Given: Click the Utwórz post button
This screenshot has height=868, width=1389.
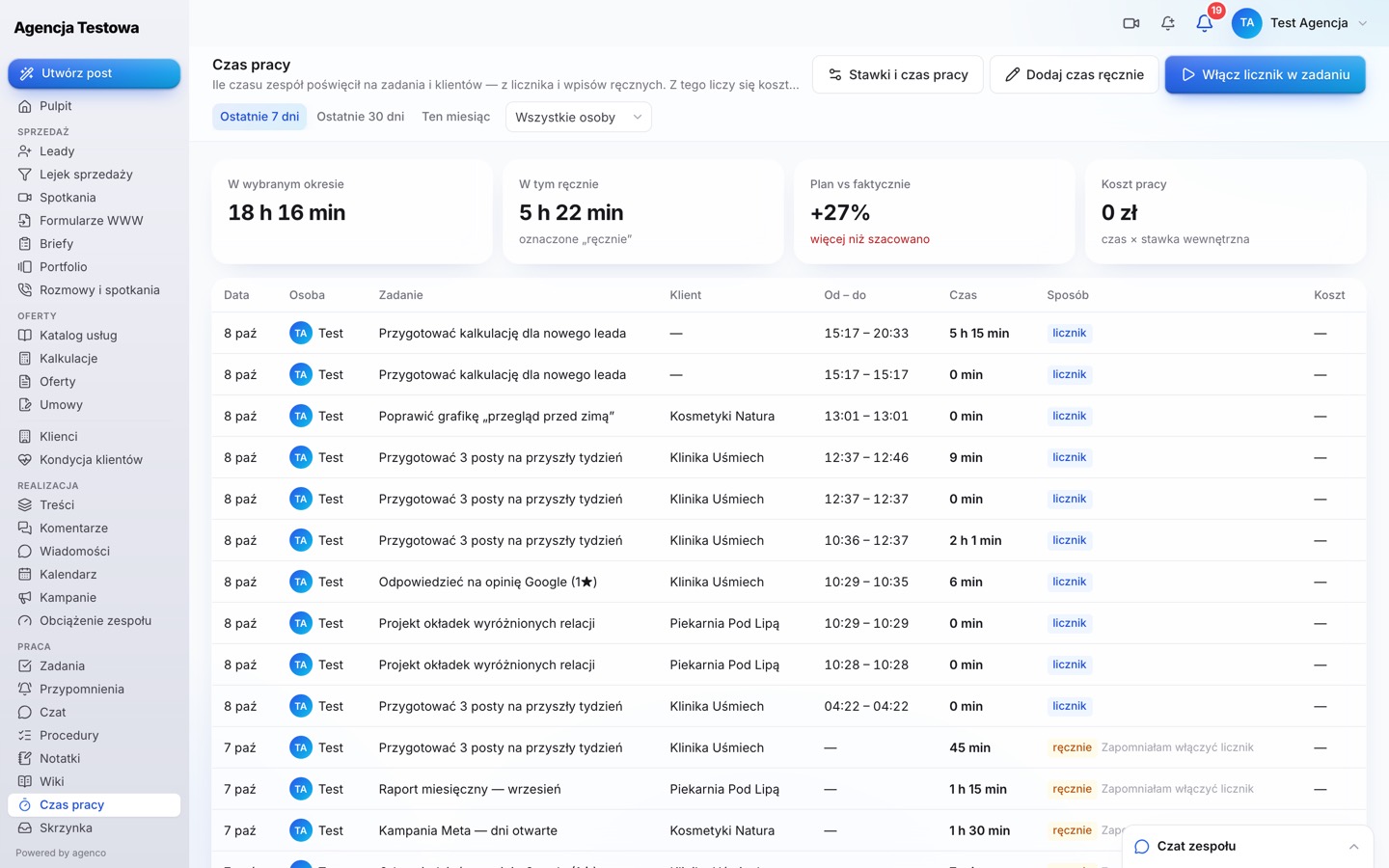Looking at the screenshot, I should point(95,73).
